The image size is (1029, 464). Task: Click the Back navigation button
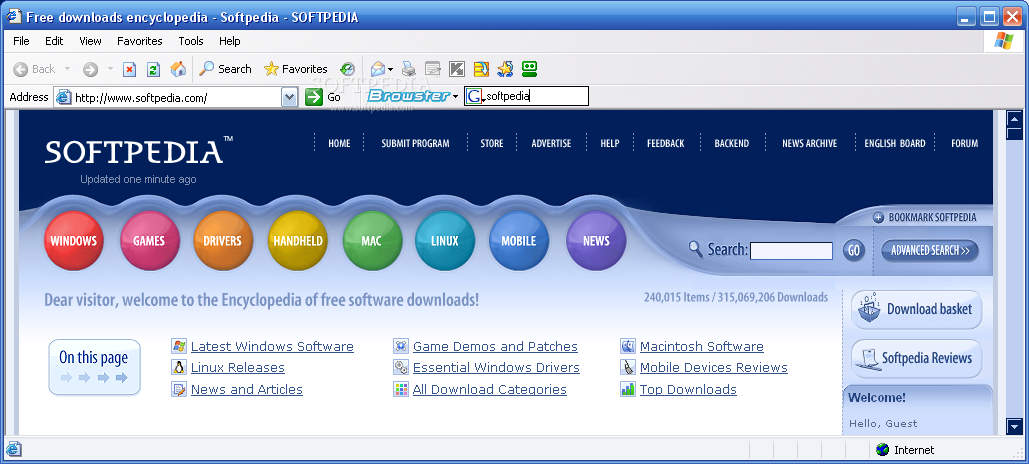coord(34,69)
